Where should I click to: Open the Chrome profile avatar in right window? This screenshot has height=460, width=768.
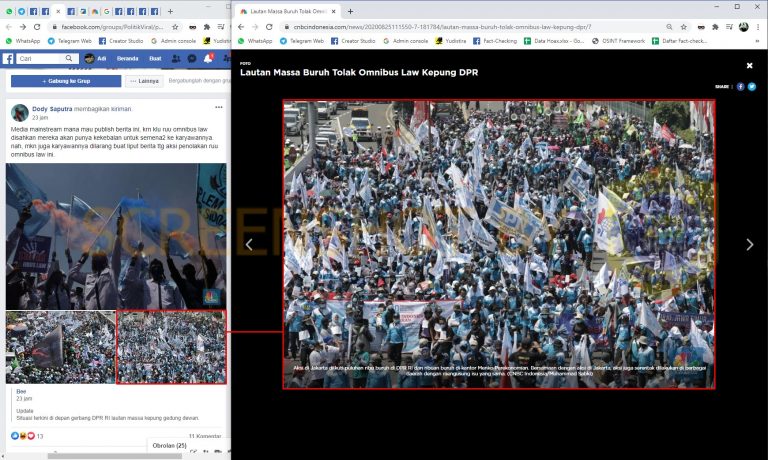pos(744,27)
